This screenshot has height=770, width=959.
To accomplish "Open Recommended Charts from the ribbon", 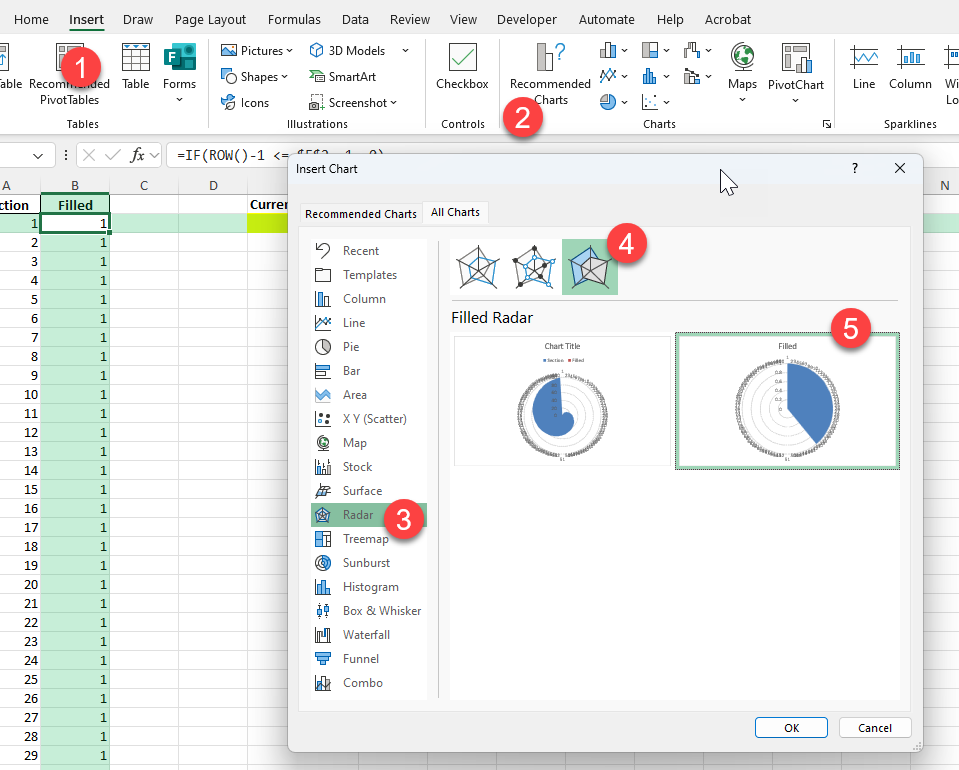I will click(x=550, y=73).
